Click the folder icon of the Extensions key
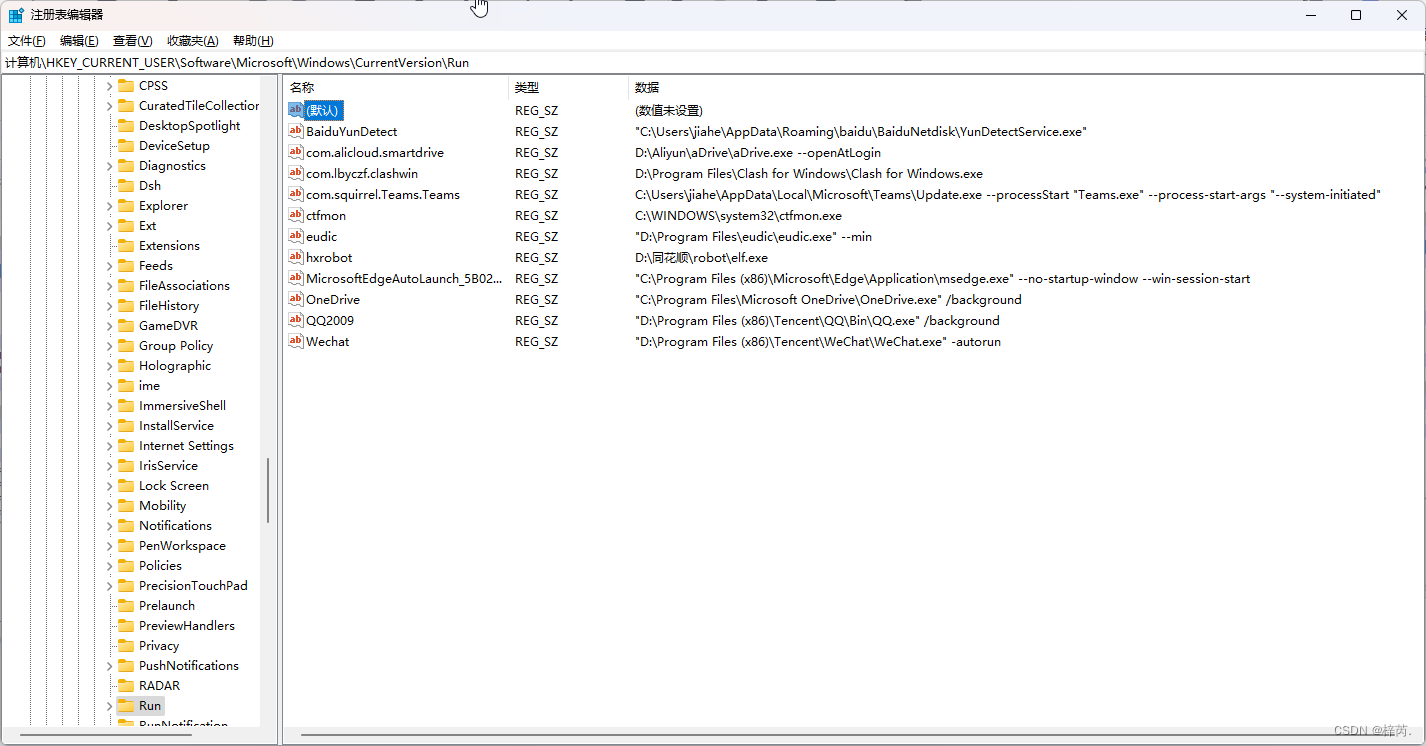The height and width of the screenshot is (746, 1426). point(126,245)
